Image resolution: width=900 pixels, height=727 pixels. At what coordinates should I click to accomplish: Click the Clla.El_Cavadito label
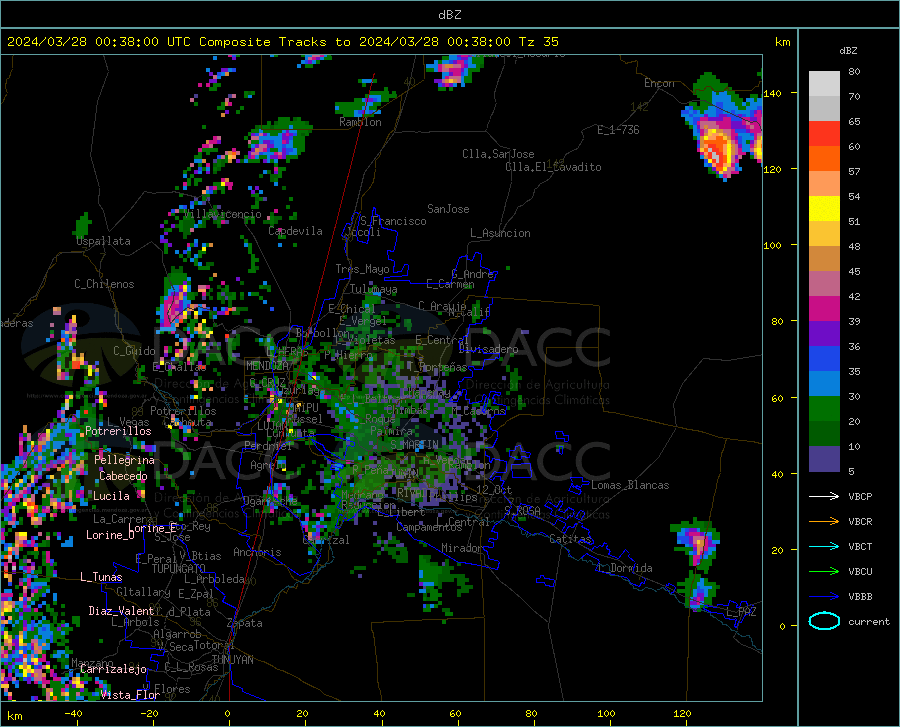[x=553, y=167]
